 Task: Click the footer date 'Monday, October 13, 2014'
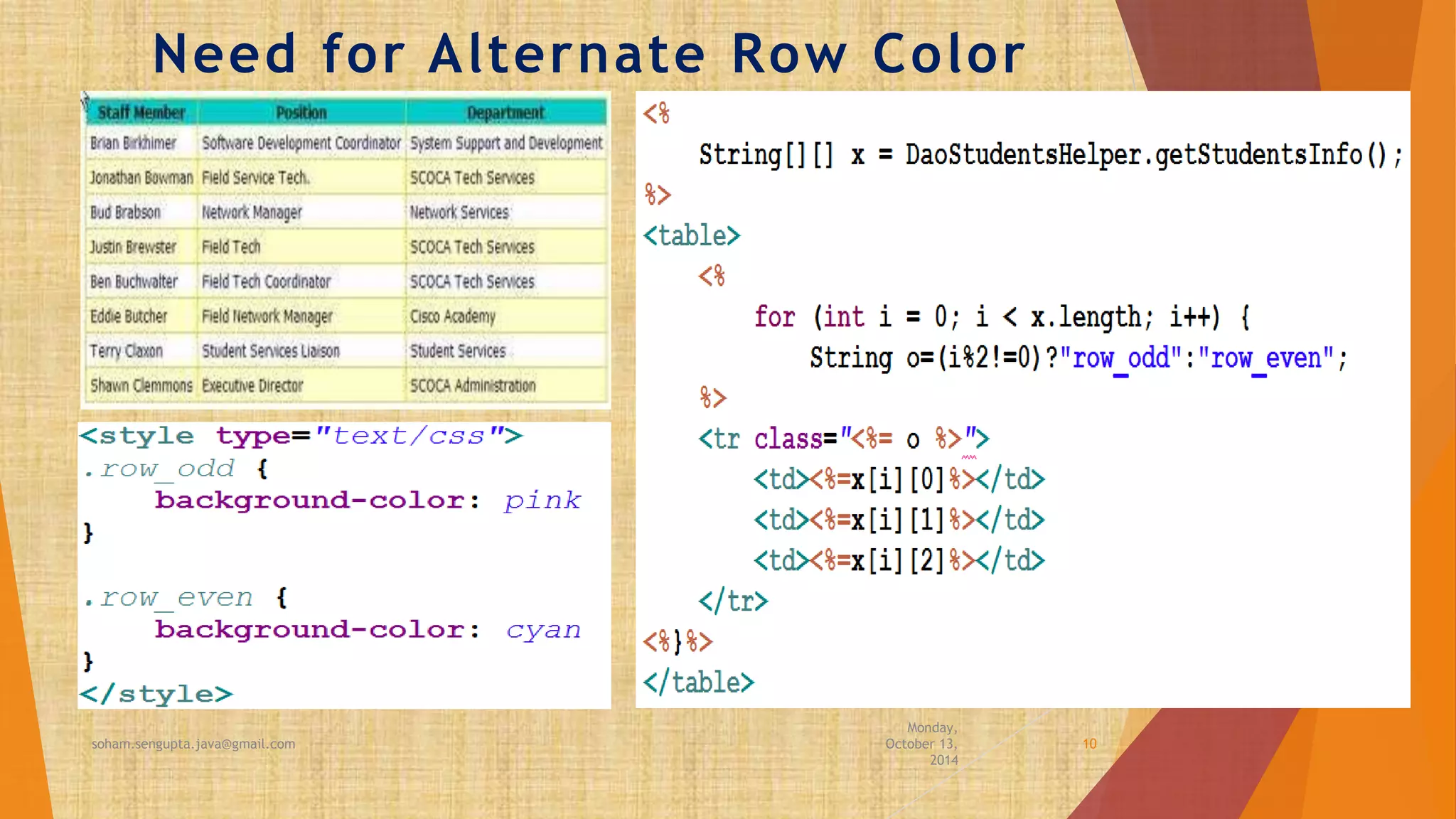(x=922, y=744)
